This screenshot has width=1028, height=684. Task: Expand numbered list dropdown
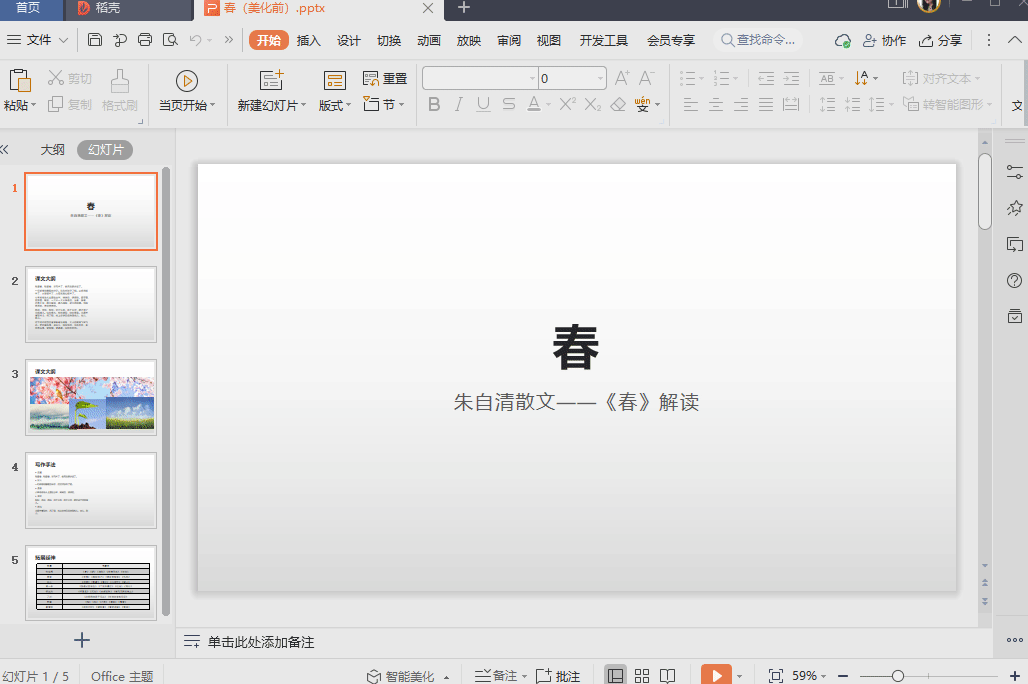click(x=736, y=79)
